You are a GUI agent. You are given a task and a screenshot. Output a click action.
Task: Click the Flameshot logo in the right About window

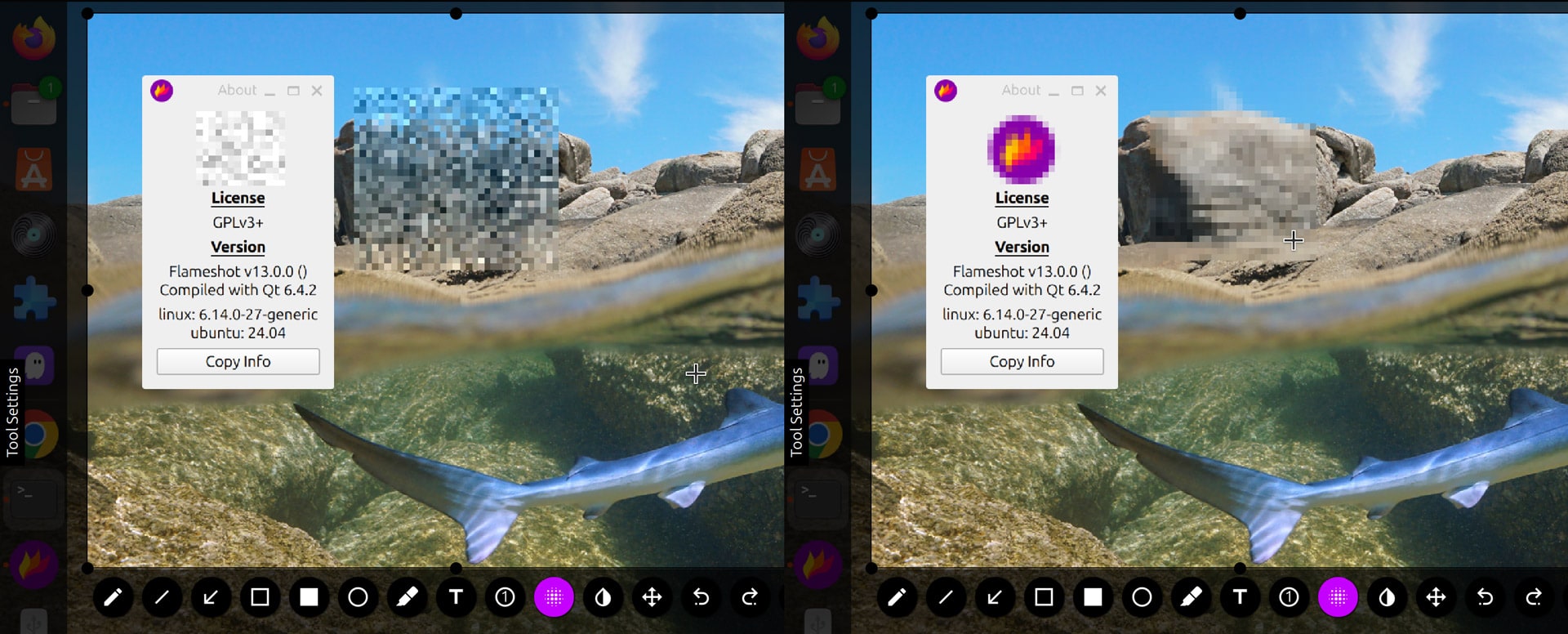click(1022, 150)
